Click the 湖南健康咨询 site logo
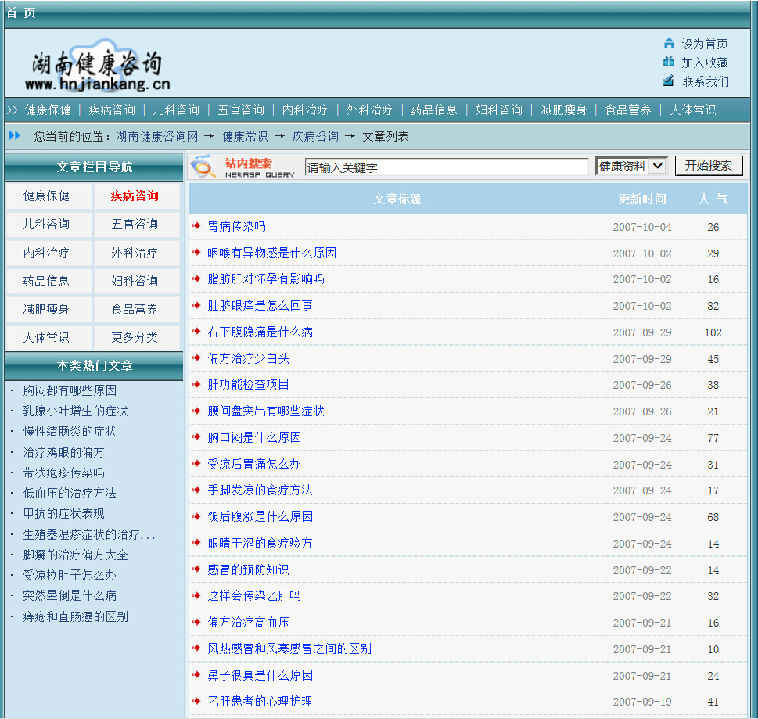Viewport: 758px width, 719px height. click(x=98, y=66)
